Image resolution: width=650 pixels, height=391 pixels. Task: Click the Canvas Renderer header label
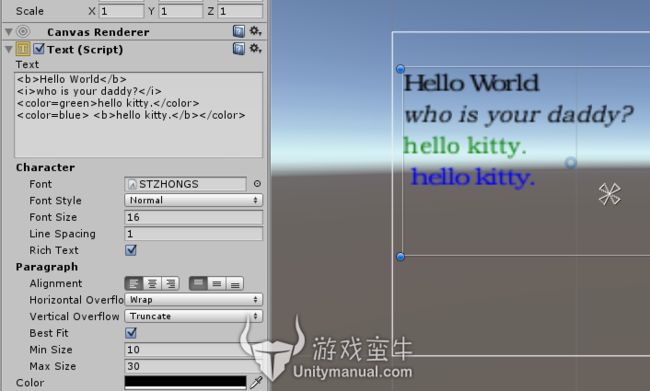[98, 32]
